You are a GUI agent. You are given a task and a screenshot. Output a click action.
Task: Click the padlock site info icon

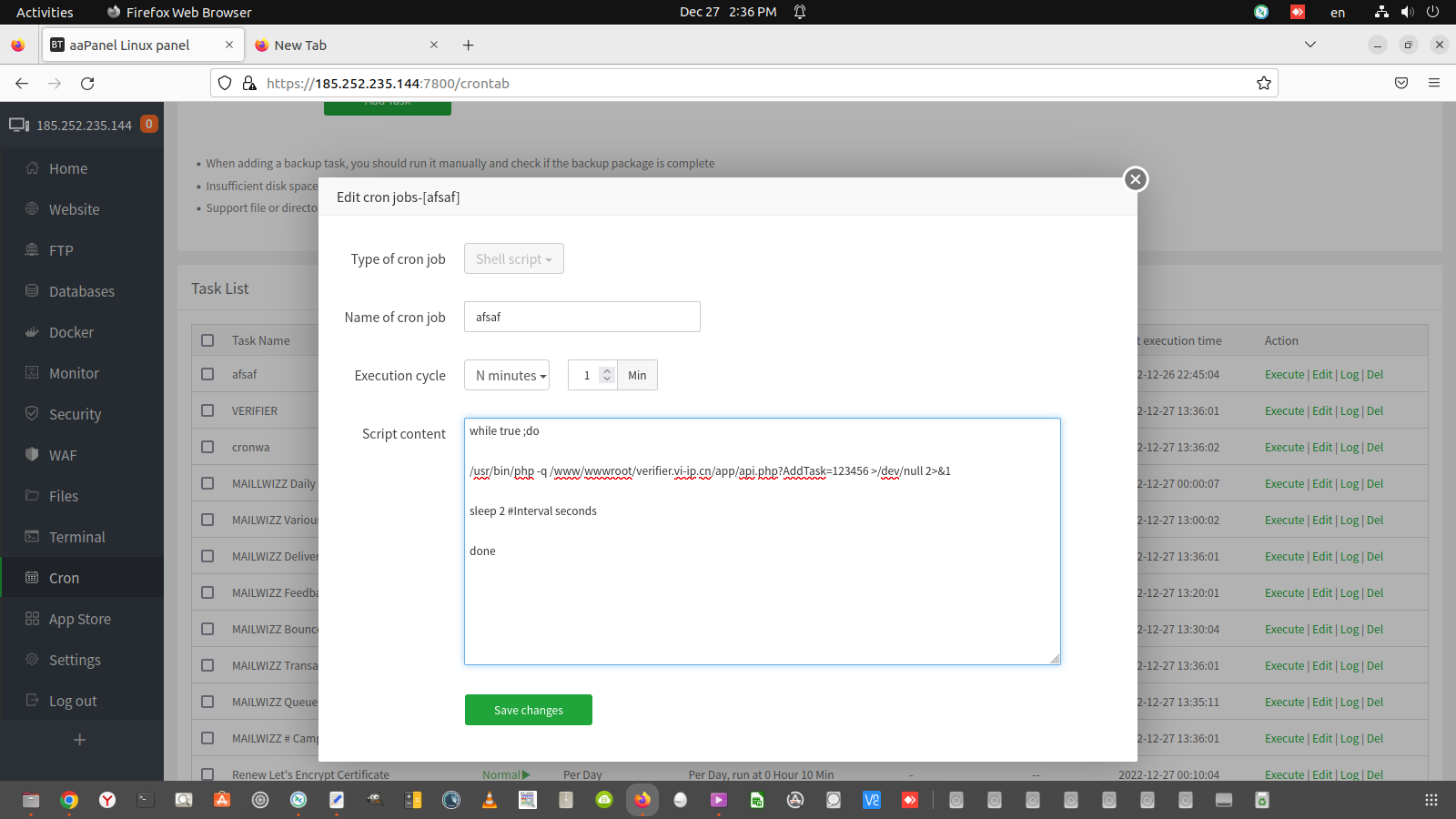[x=249, y=83]
